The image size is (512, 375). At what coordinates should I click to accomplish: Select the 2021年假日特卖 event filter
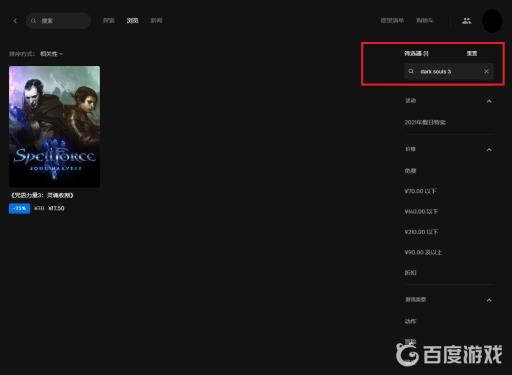(x=425, y=122)
